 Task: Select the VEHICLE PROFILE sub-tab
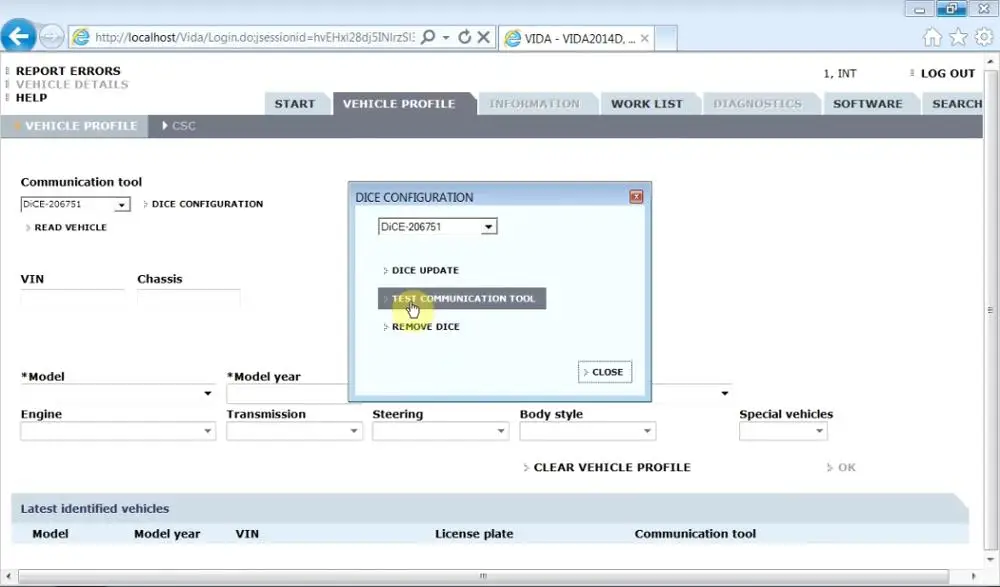(x=75, y=126)
